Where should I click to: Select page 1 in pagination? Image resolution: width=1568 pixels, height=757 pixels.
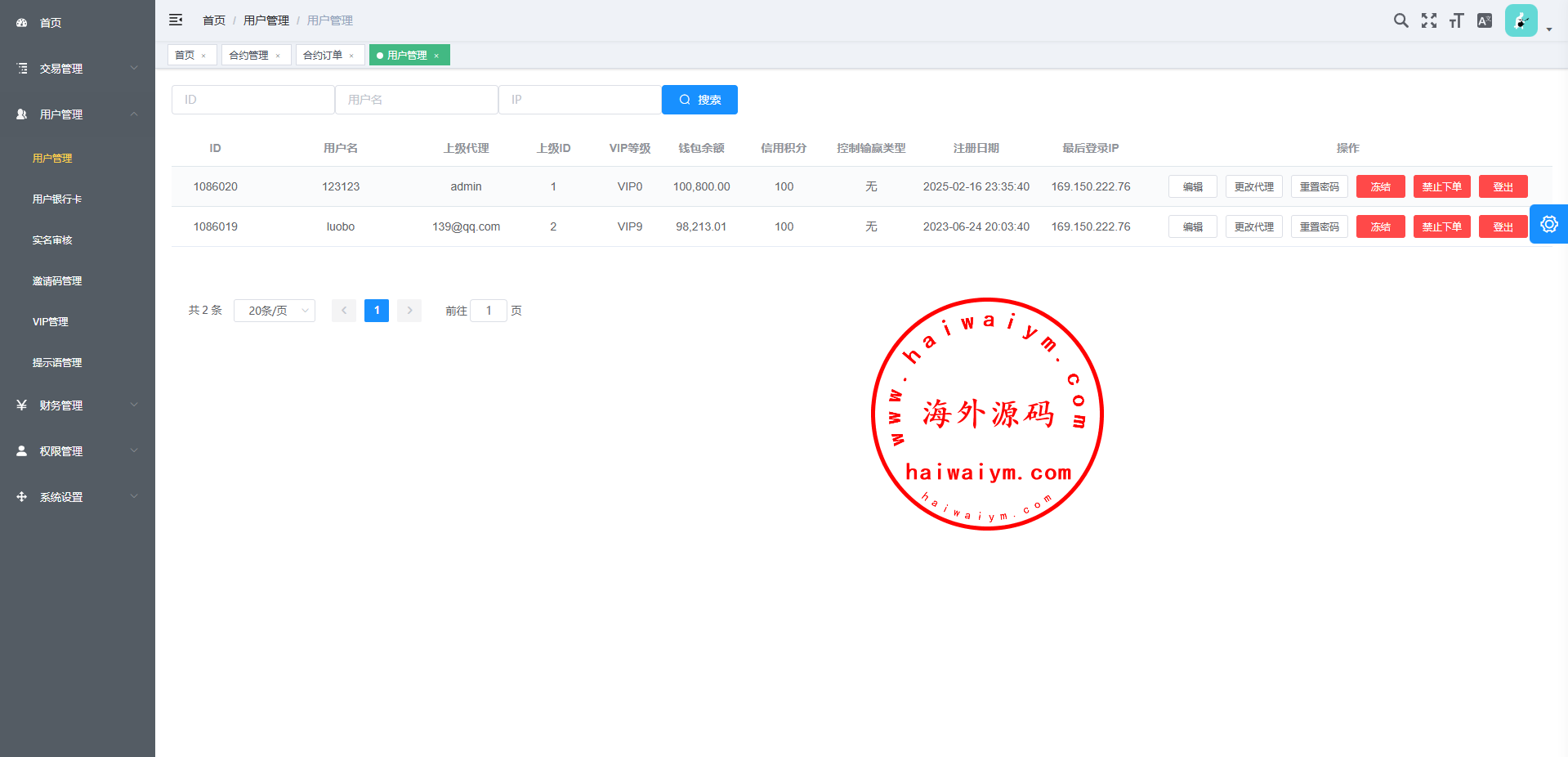coord(376,311)
